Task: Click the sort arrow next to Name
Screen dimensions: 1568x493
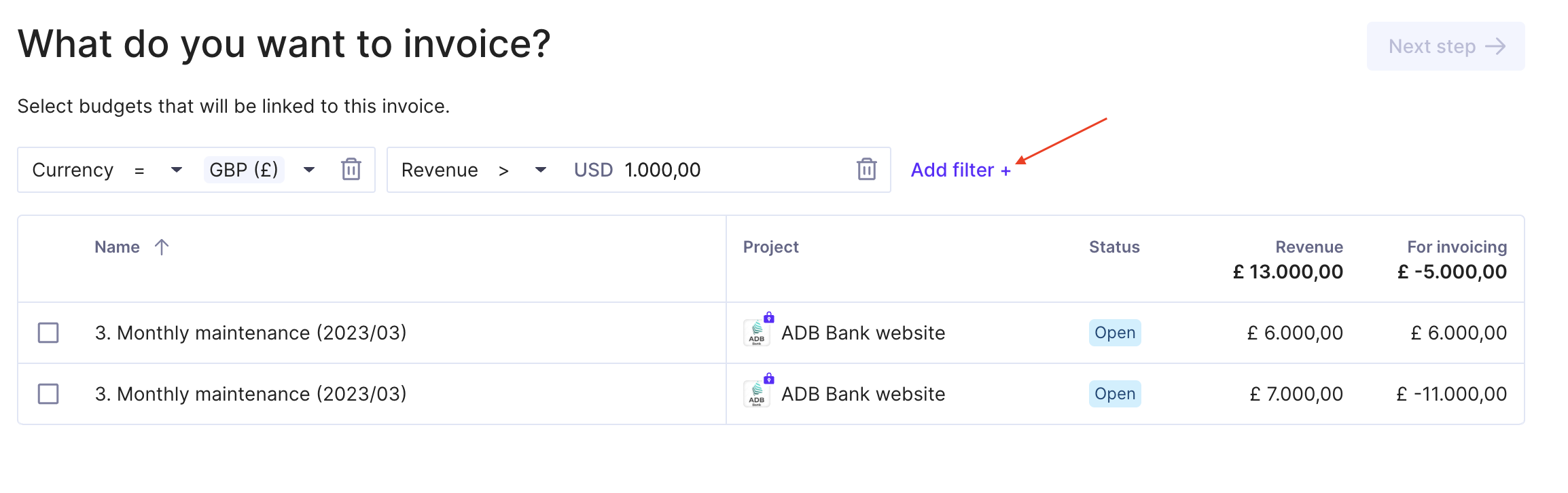Action: (162, 247)
